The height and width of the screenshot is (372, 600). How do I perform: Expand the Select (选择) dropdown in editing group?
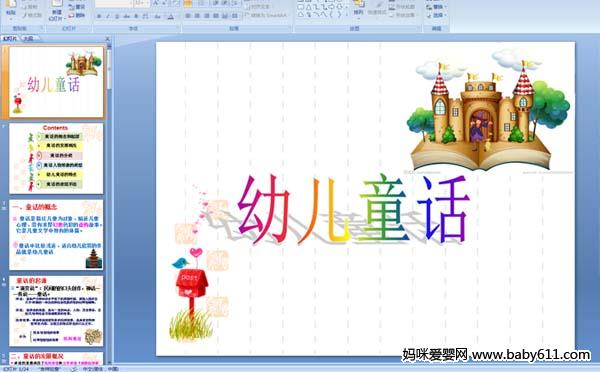(x=436, y=15)
